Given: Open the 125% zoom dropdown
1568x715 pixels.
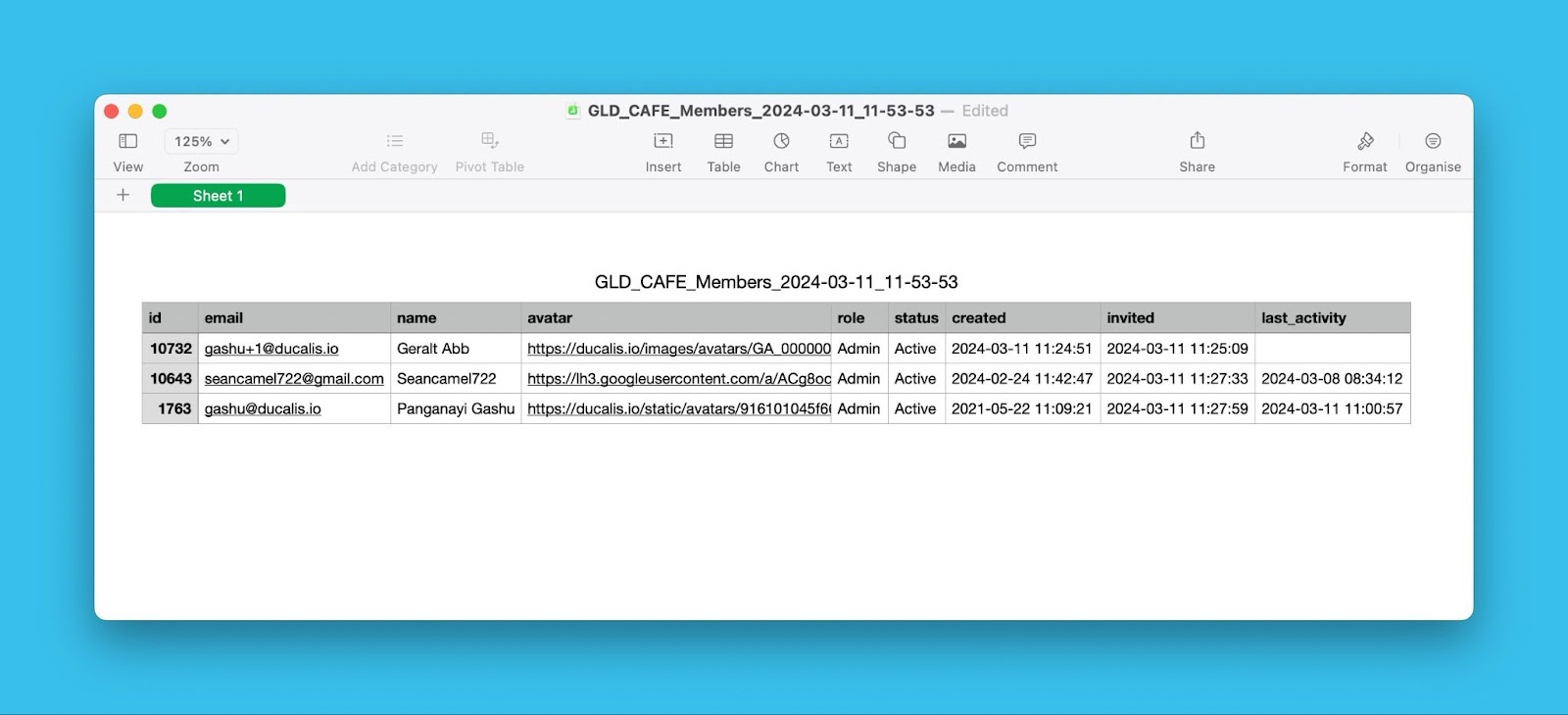Looking at the screenshot, I should (x=202, y=141).
